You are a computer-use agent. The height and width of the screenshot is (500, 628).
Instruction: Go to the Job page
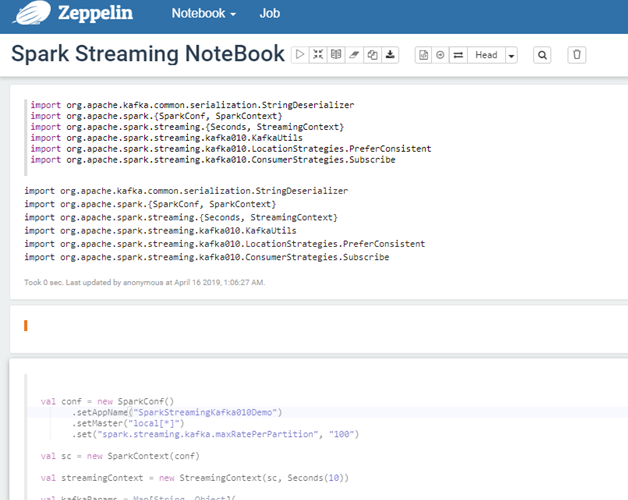point(270,13)
